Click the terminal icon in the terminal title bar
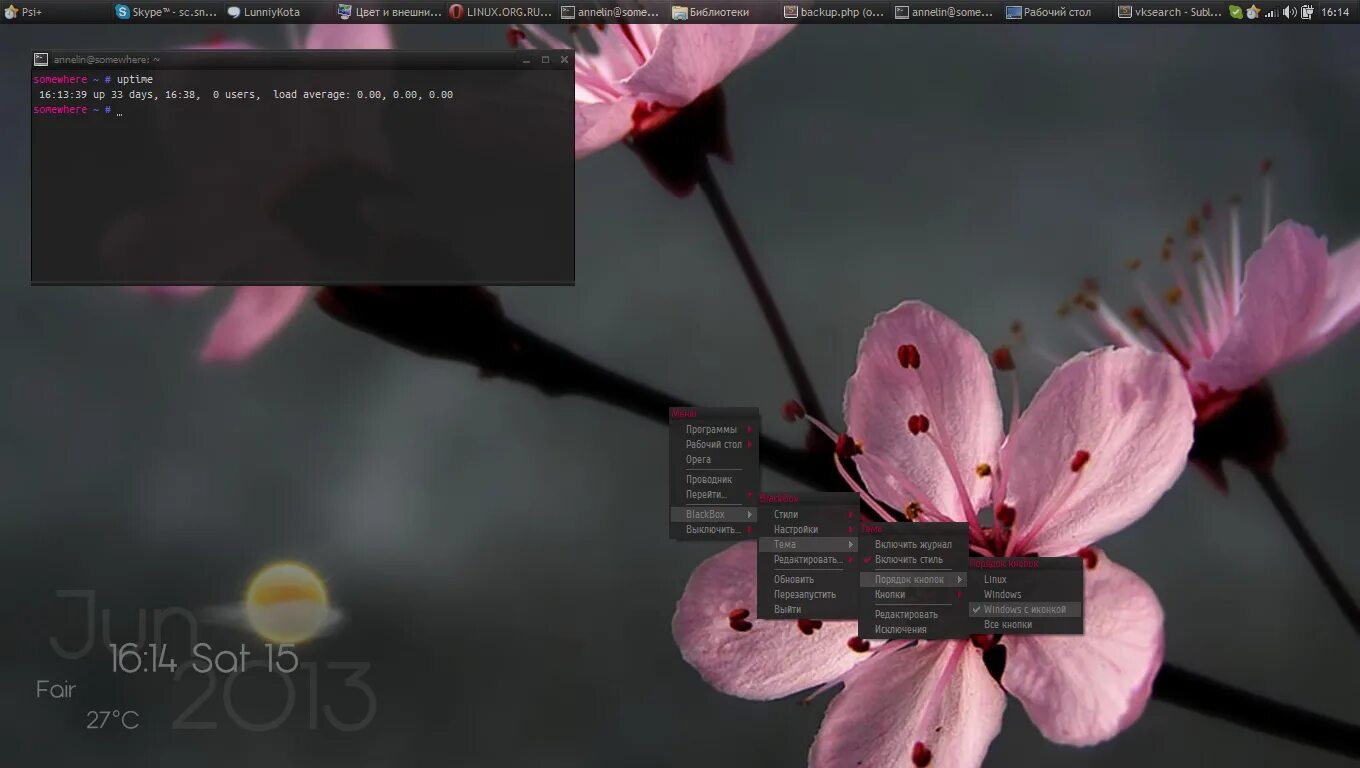The height and width of the screenshot is (768, 1360). click(41, 59)
